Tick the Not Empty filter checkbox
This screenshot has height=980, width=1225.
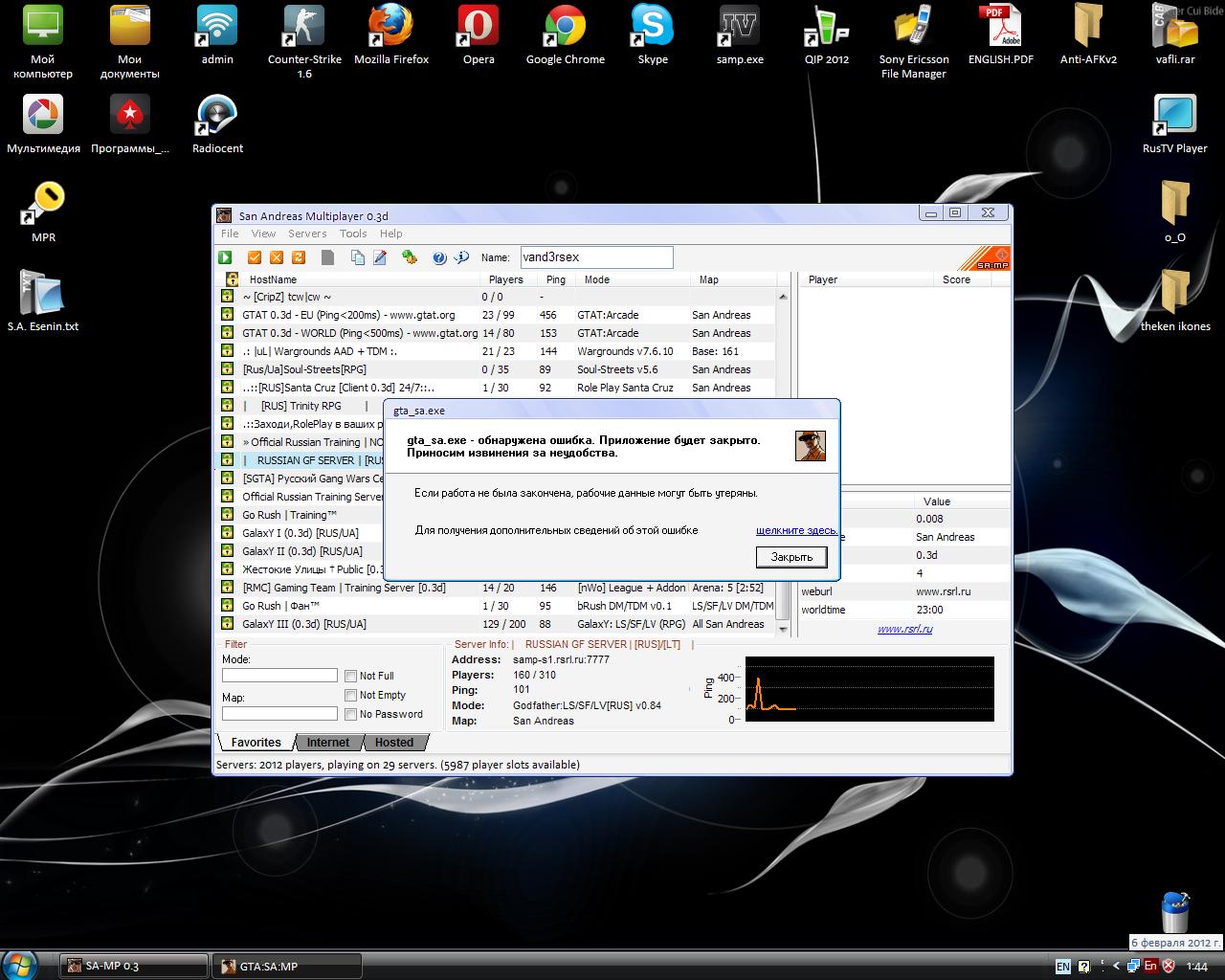(x=351, y=696)
